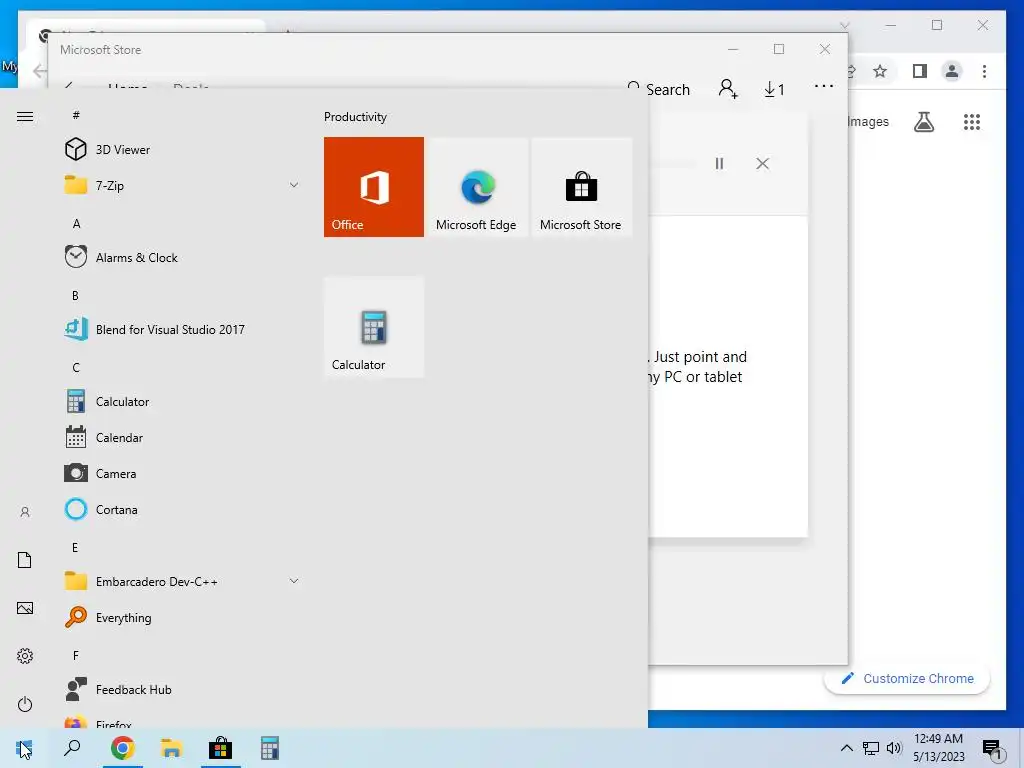Image resolution: width=1024 pixels, height=768 pixels.
Task: Cancel the download with X in Store
Action: click(762, 163)
